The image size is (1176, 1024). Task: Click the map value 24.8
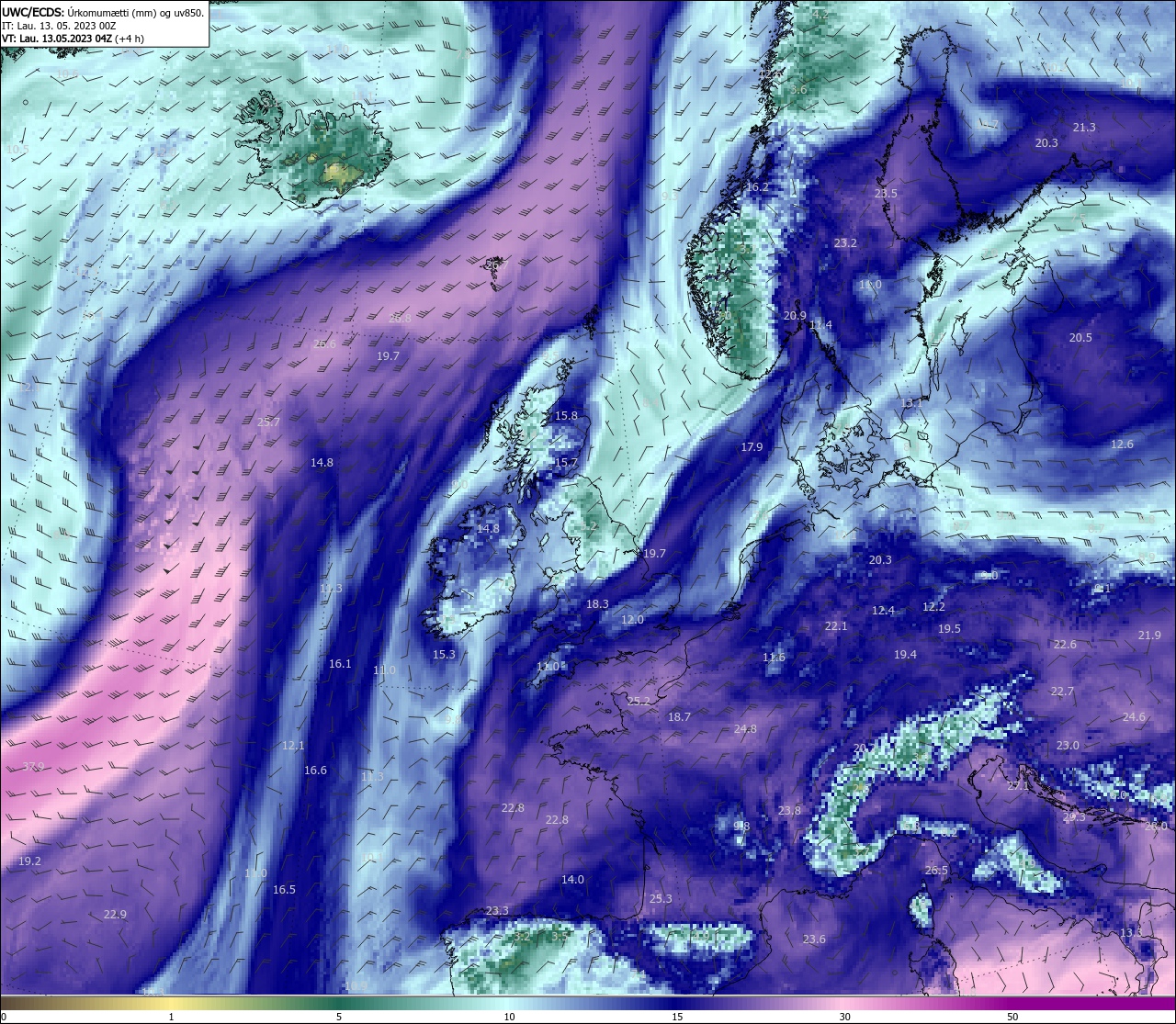745,729
